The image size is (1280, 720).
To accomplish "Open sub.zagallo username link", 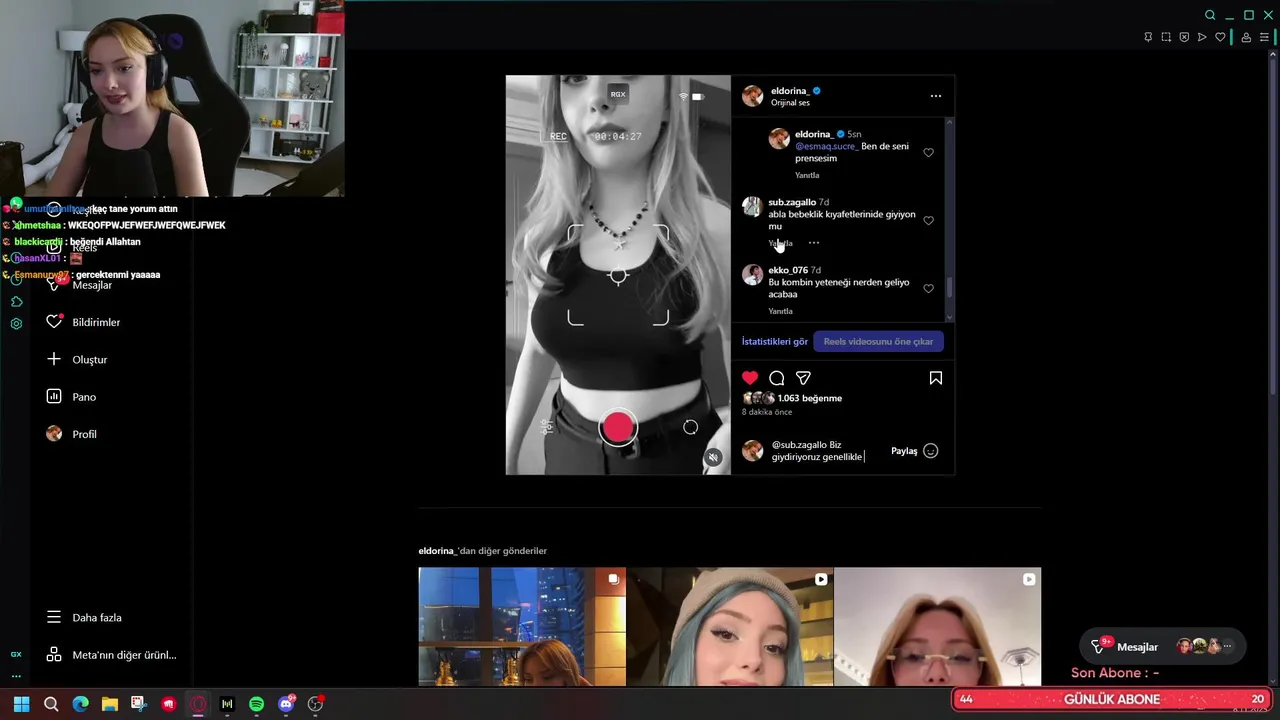I will pos(792,202).
